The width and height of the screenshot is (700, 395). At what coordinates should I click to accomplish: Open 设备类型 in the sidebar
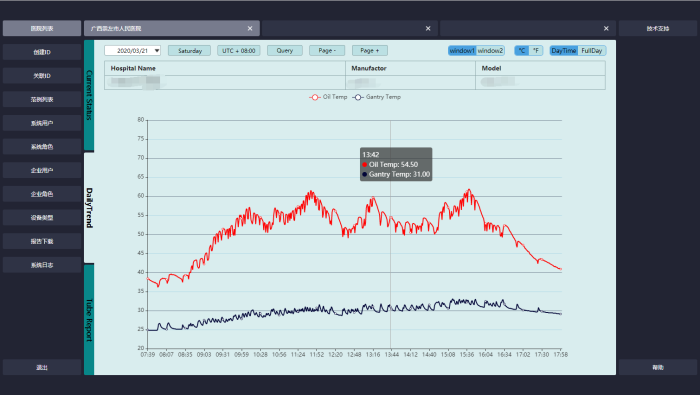tap(42, 218)
